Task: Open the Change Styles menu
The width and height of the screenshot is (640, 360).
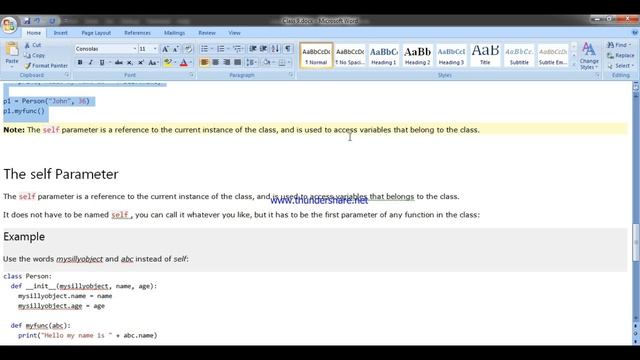Action: click(589, 56)
